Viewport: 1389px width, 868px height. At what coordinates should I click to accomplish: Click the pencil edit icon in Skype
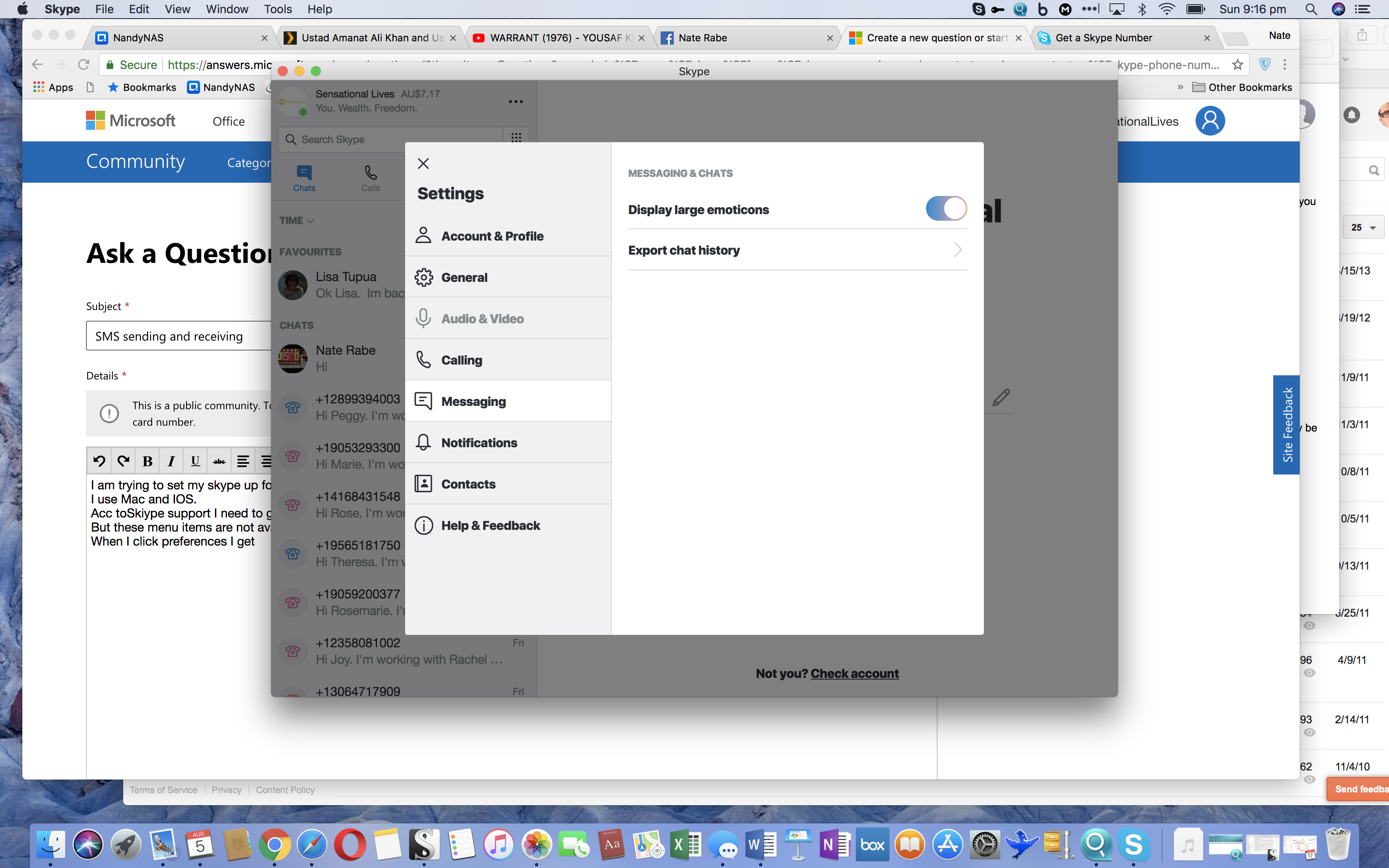click(1001, 397)
